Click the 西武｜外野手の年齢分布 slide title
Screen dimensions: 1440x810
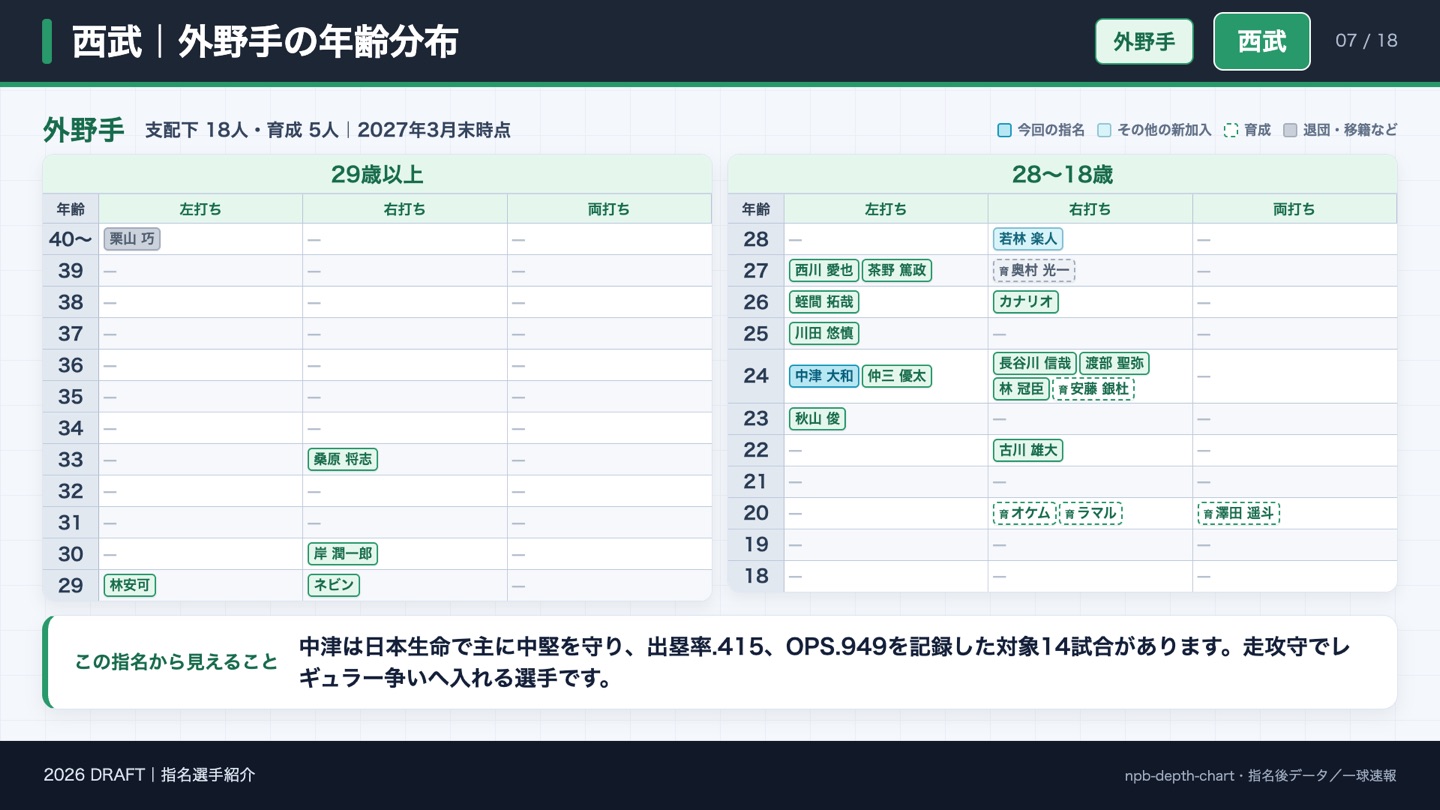[265, 42]
